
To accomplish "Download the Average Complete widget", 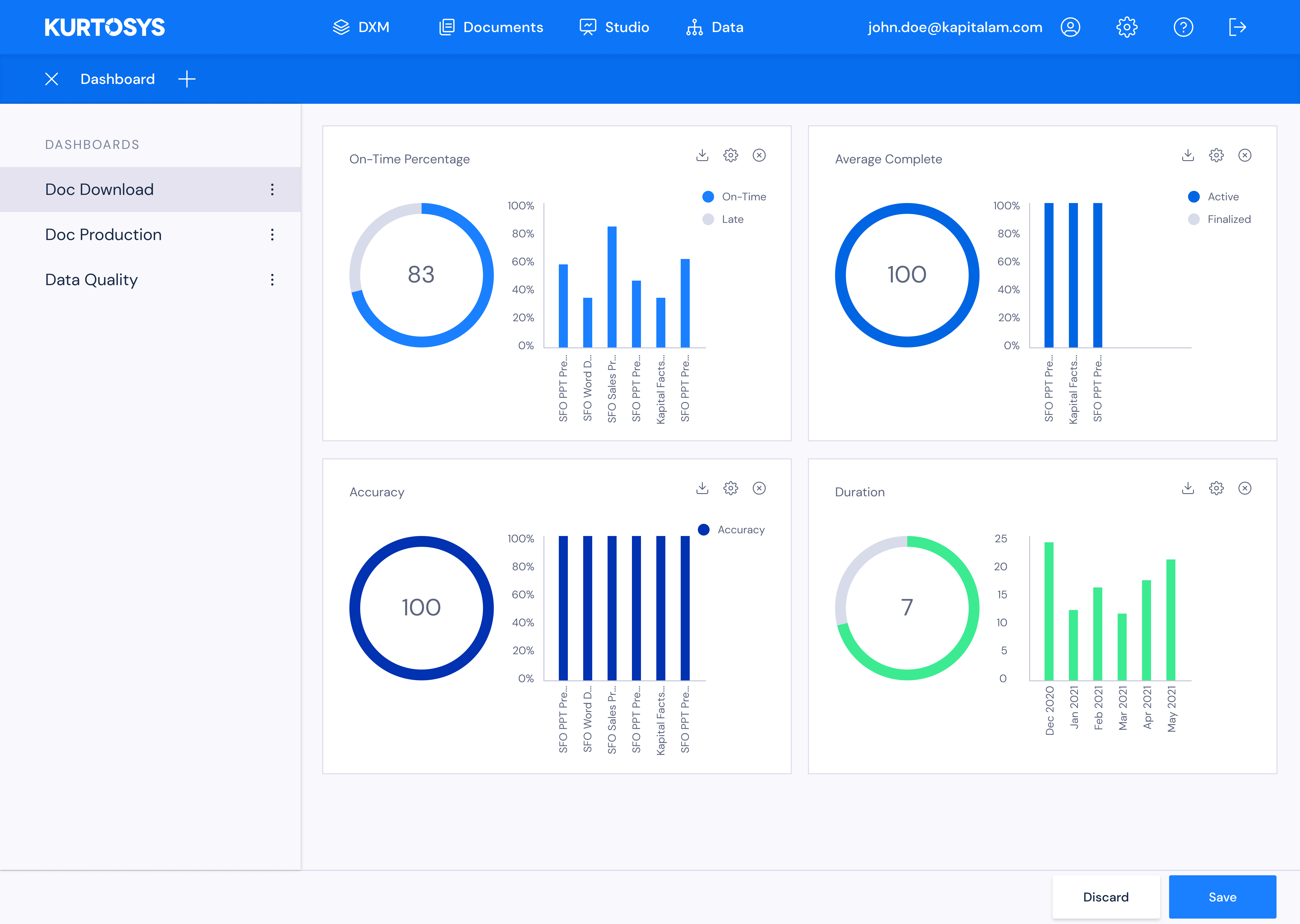I will (x=1188, y=155).
